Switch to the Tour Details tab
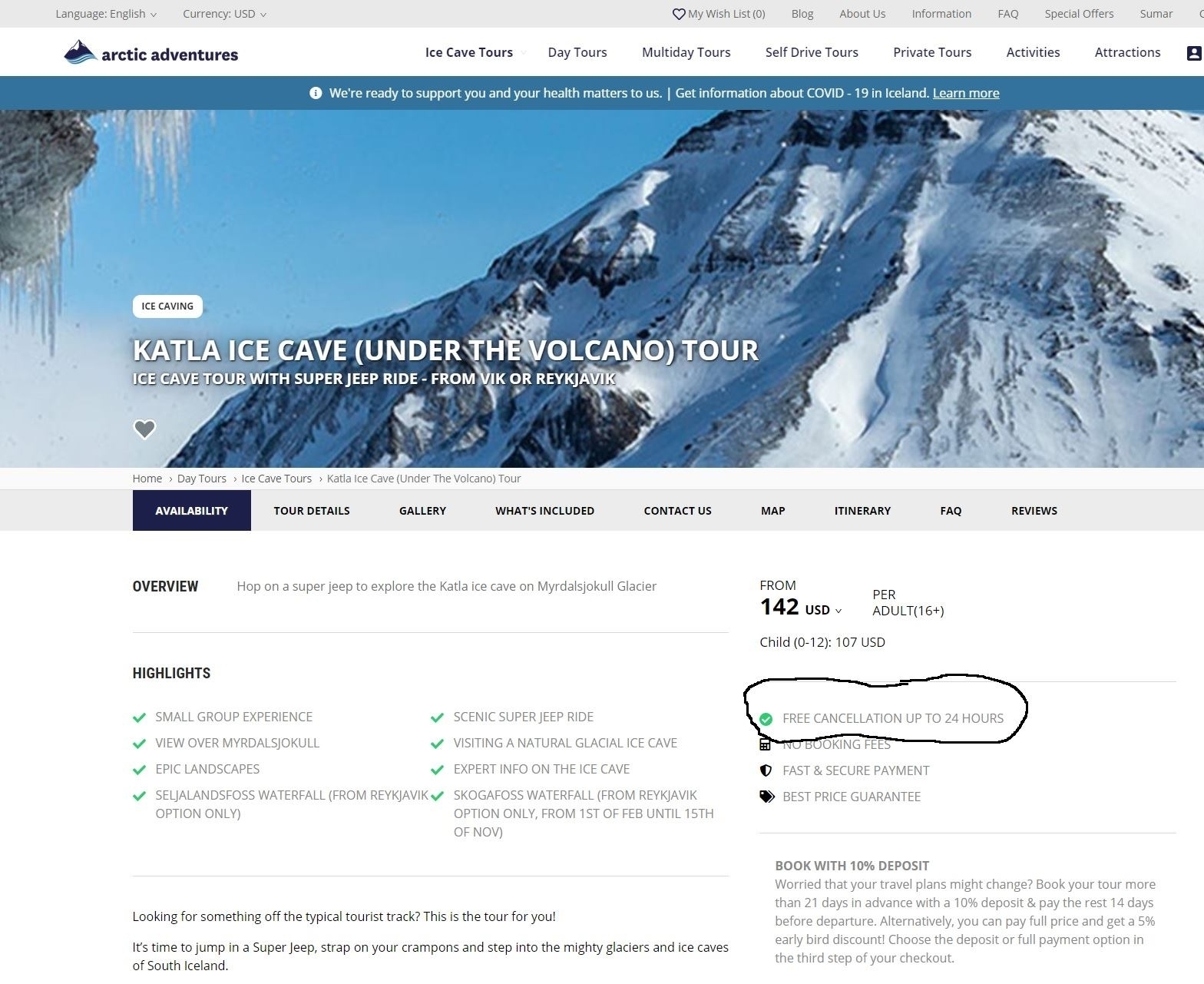1204x984 pixels. click(x=312, y=511)
